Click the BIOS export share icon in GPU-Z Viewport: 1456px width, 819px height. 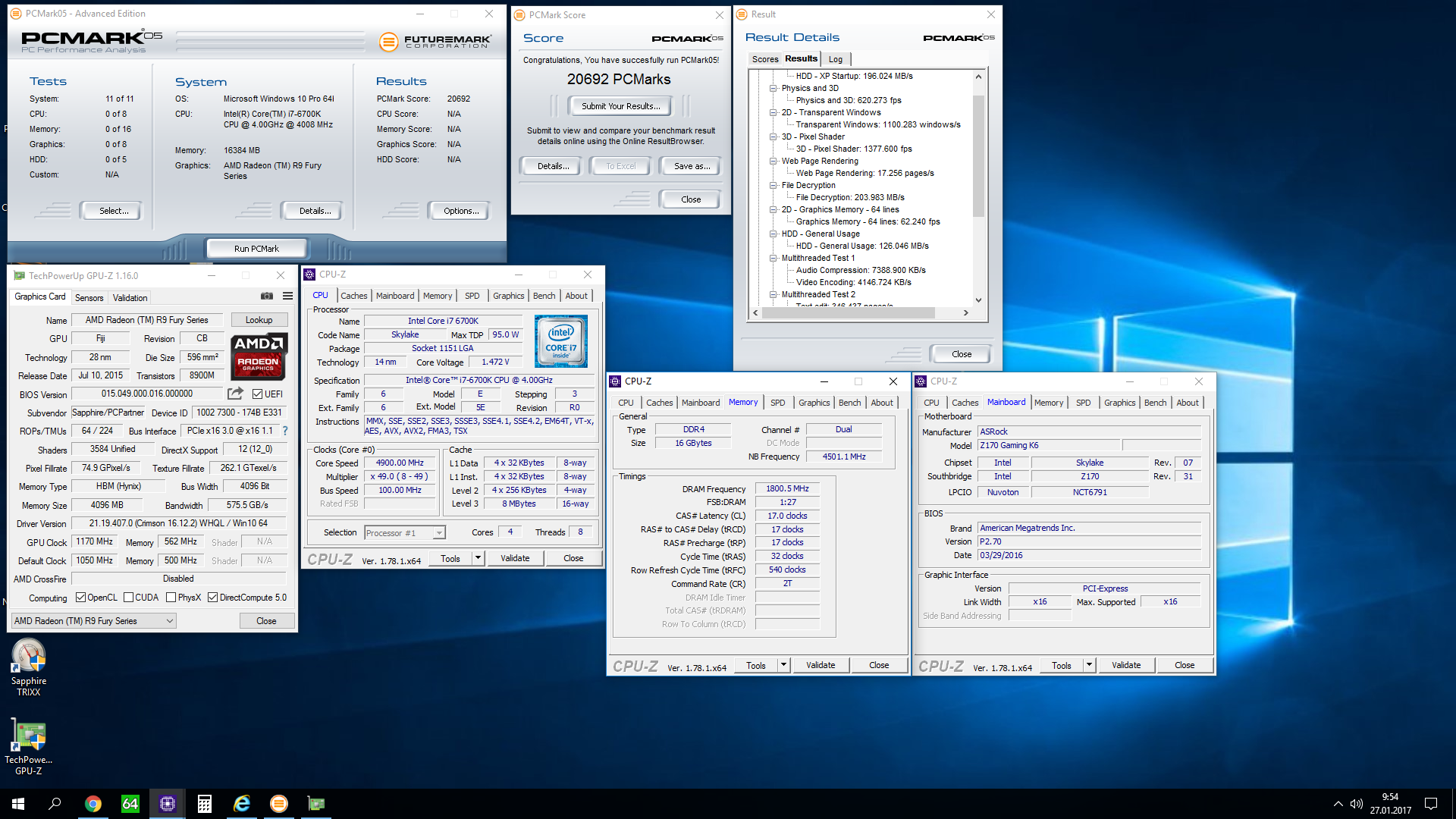click(236, 394)
